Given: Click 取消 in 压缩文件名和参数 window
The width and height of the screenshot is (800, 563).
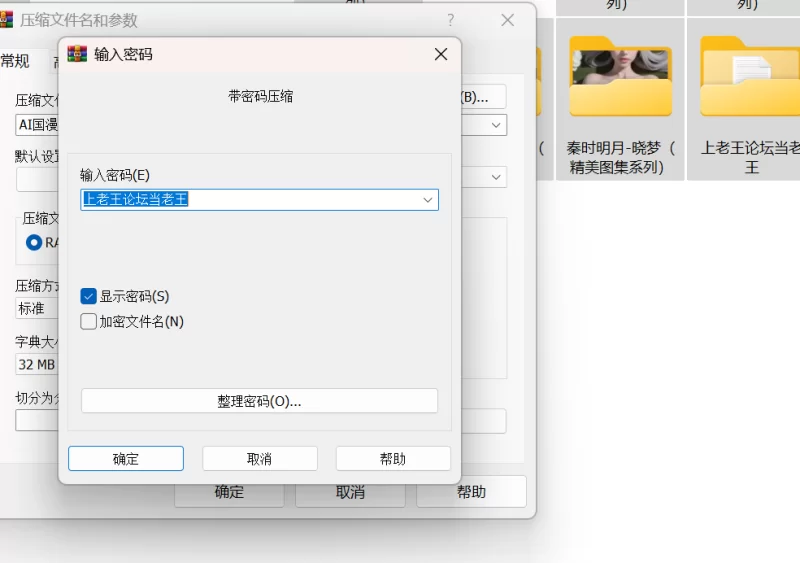Looking at the screenshot, I should pos(350,492).
